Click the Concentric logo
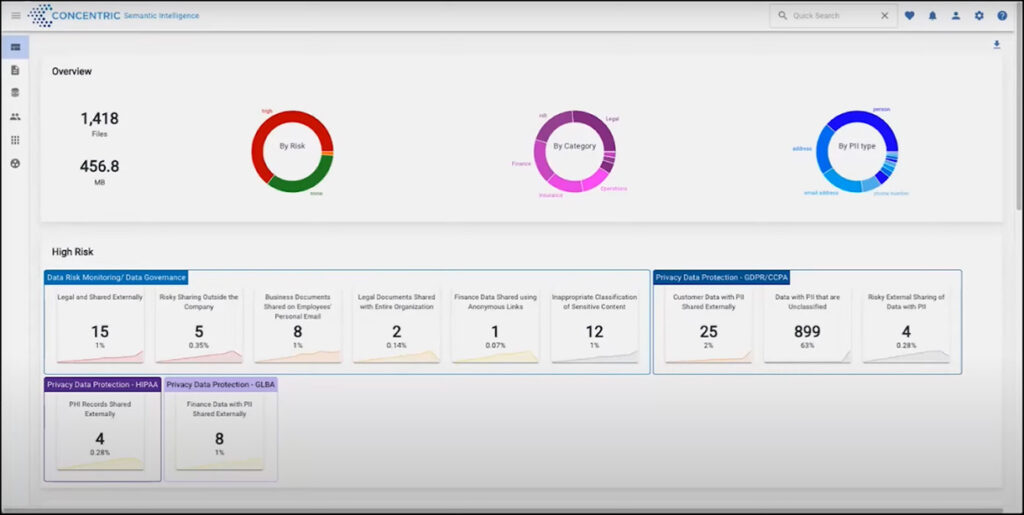 (x=74, y=16)
